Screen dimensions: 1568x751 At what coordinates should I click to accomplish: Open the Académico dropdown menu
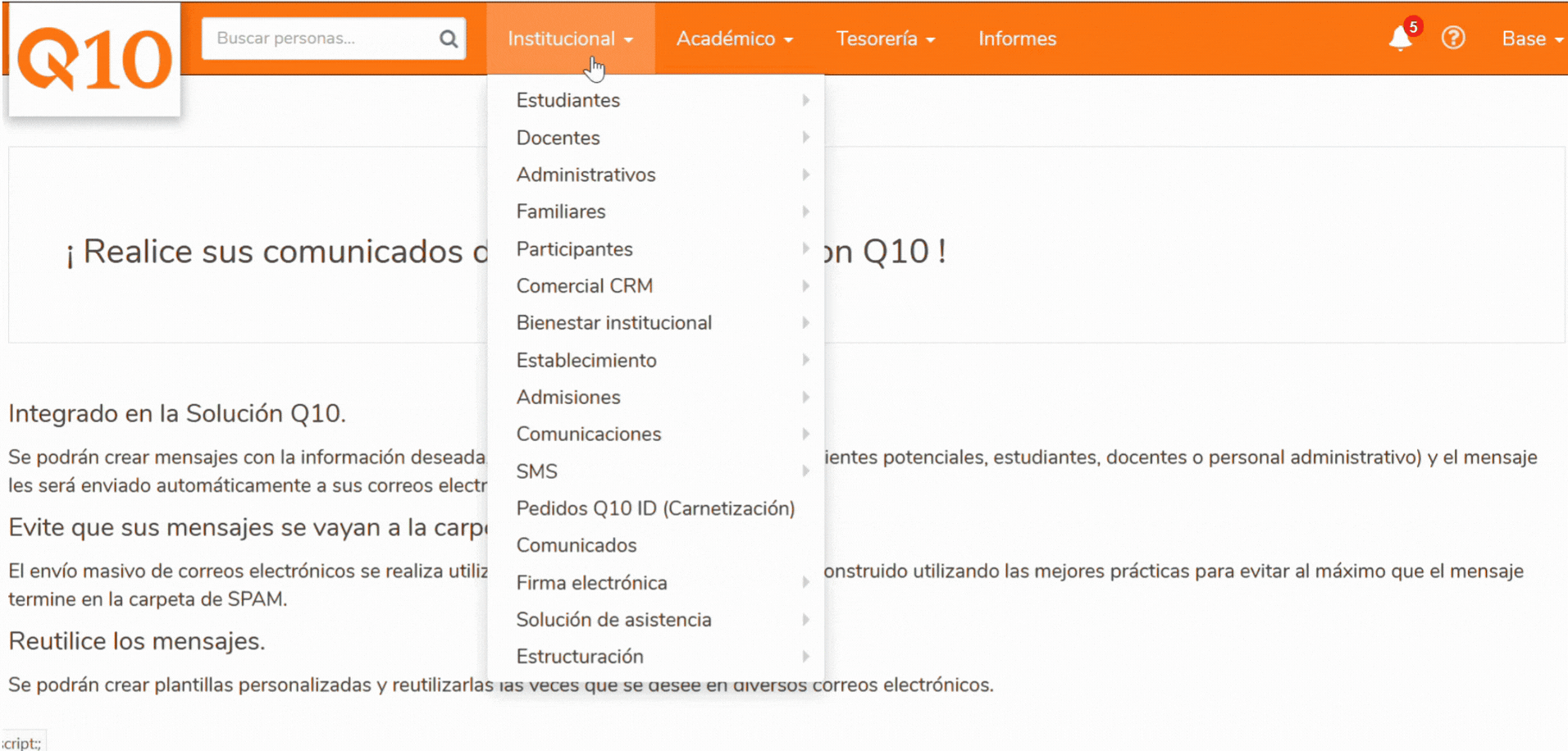pos(734,39)
